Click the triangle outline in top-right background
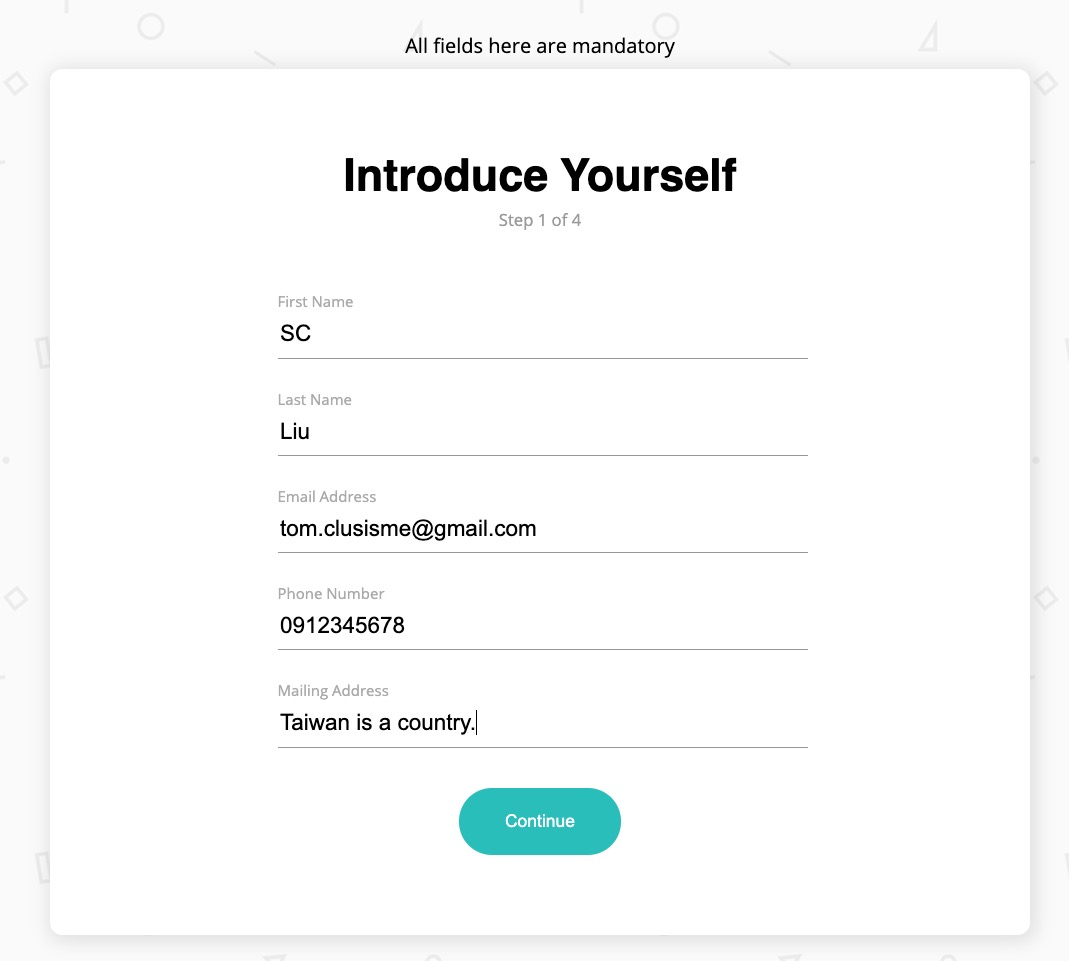The height and width of the screenshot is (961, 1069). 929,38
